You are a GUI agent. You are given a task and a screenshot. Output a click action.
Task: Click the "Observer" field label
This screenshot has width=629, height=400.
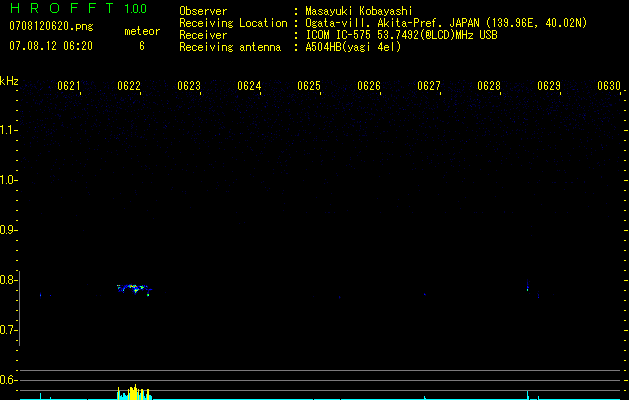(203, 11)
